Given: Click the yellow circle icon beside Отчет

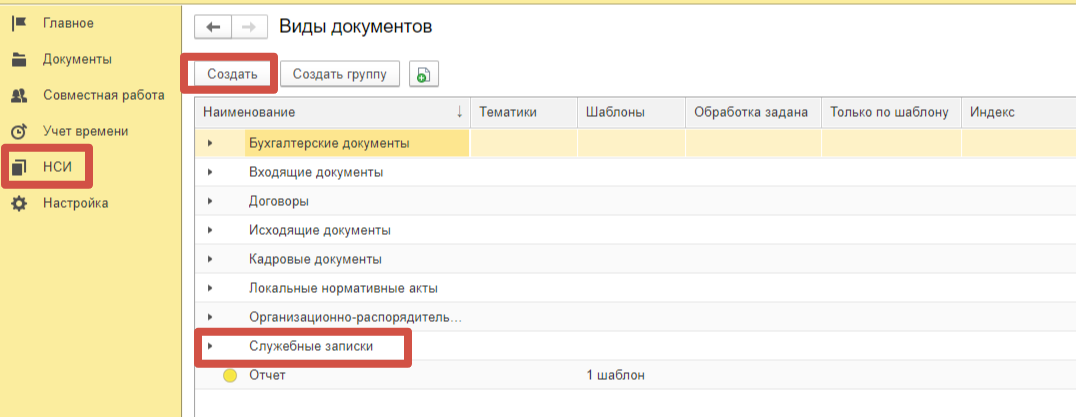Looking at the screenshot, I should pyautogui.click(x=230, y=376).
